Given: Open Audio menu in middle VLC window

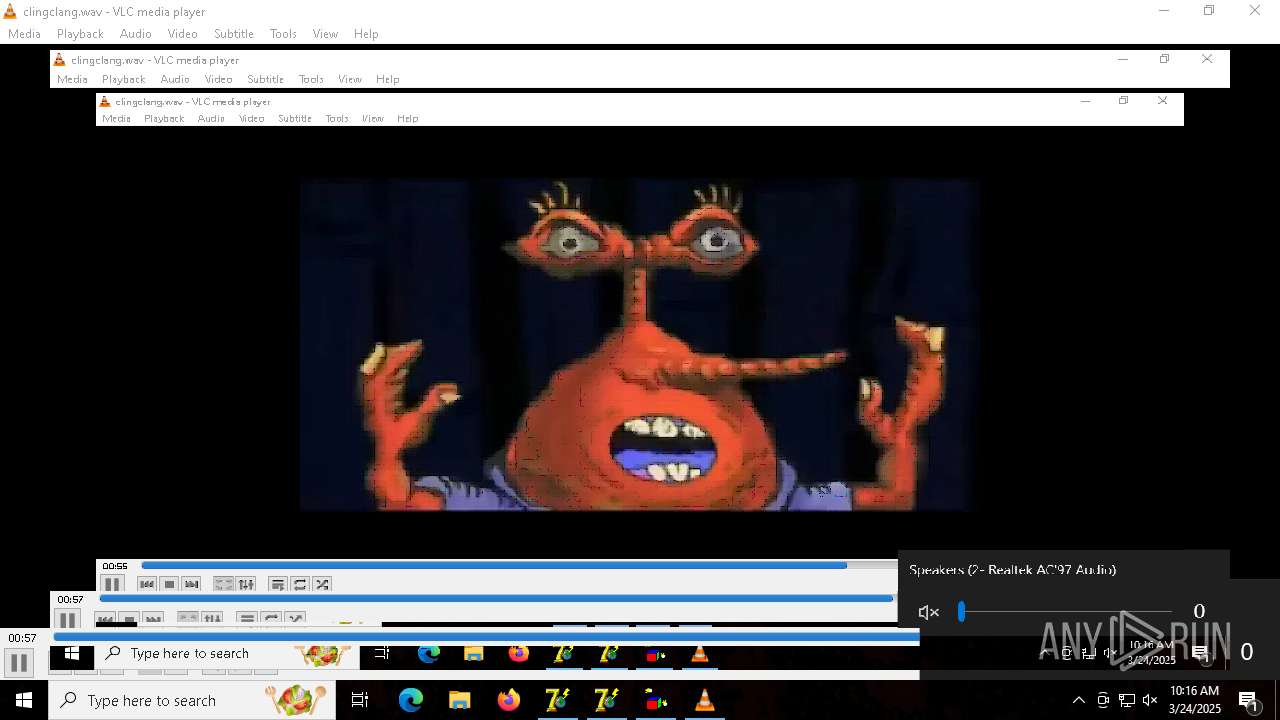Looking at the screenshot, I should coord(175,79).
